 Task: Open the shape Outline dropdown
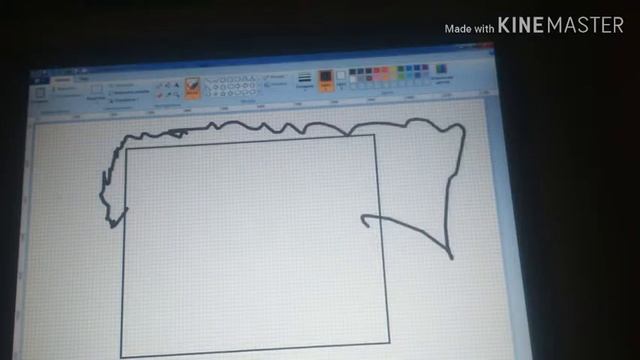[x=275, y=77]
